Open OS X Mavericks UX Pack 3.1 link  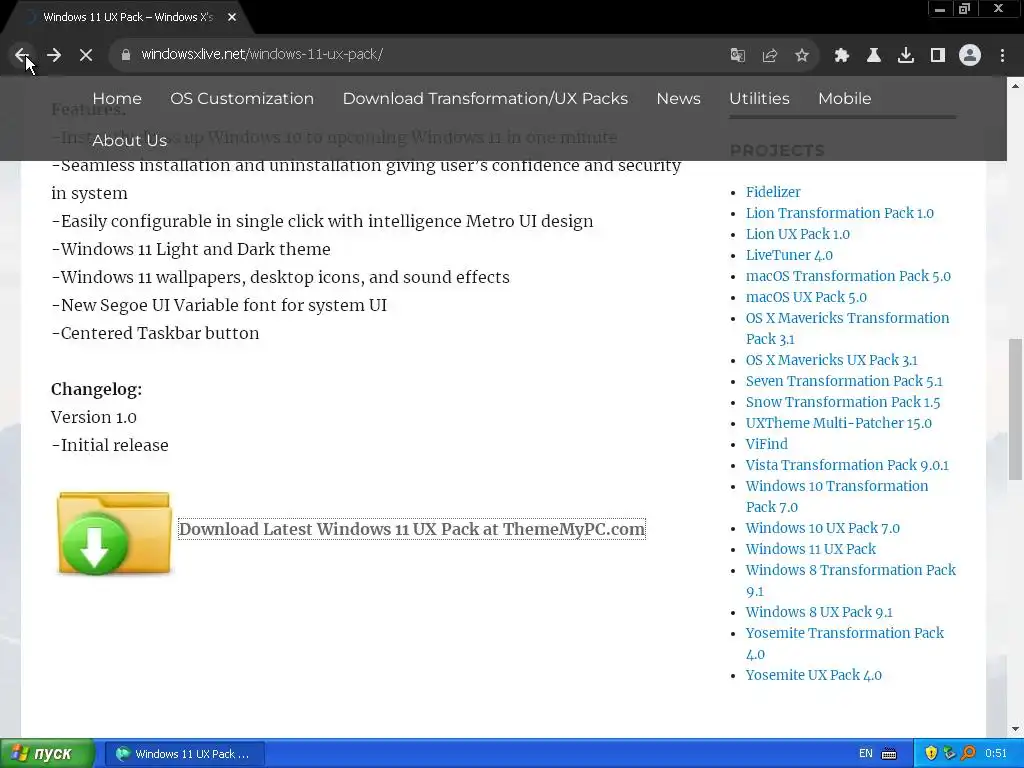click(x=832, y=360)
